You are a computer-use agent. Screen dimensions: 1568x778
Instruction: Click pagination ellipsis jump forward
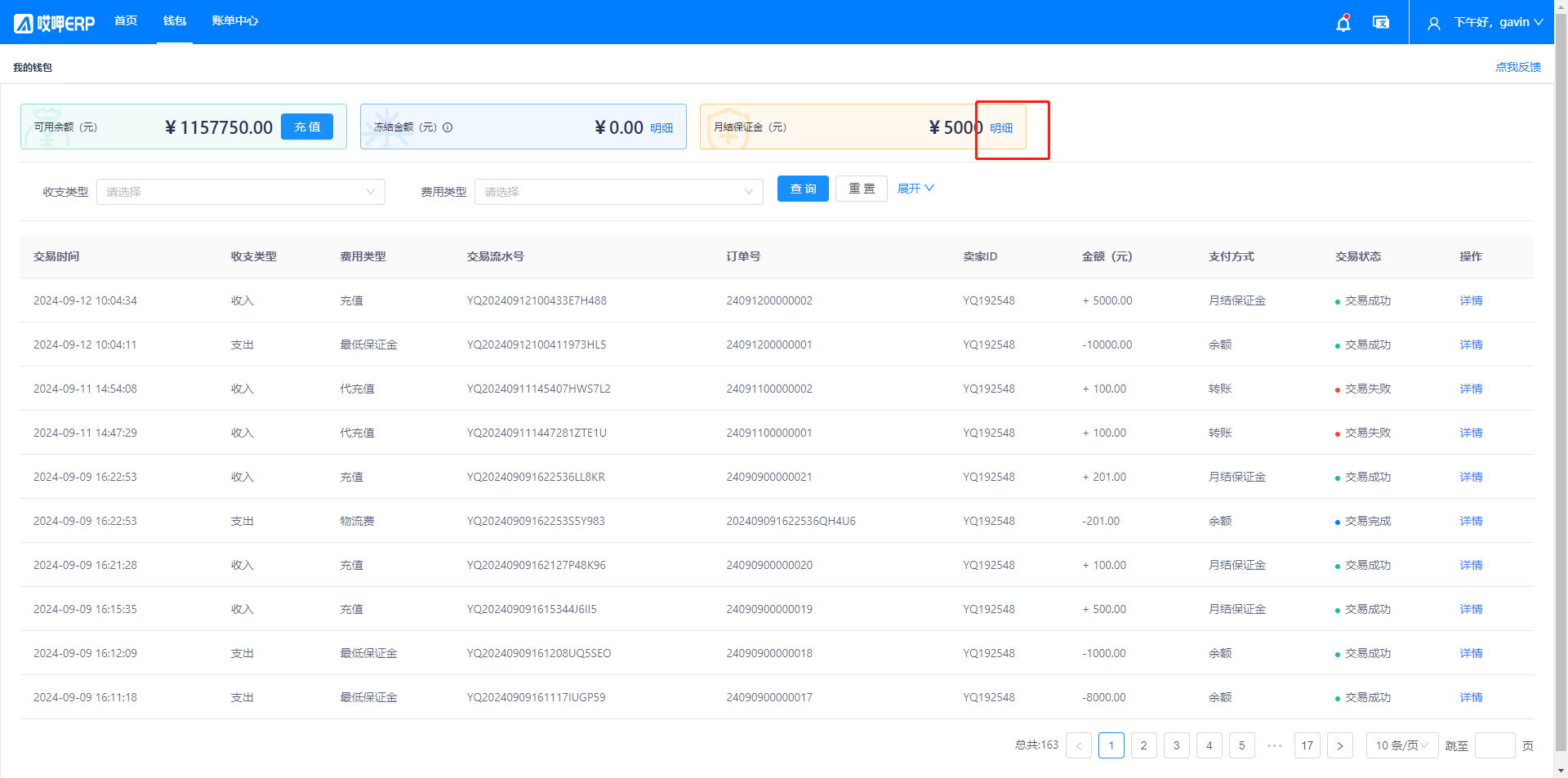click(1275, 745)
